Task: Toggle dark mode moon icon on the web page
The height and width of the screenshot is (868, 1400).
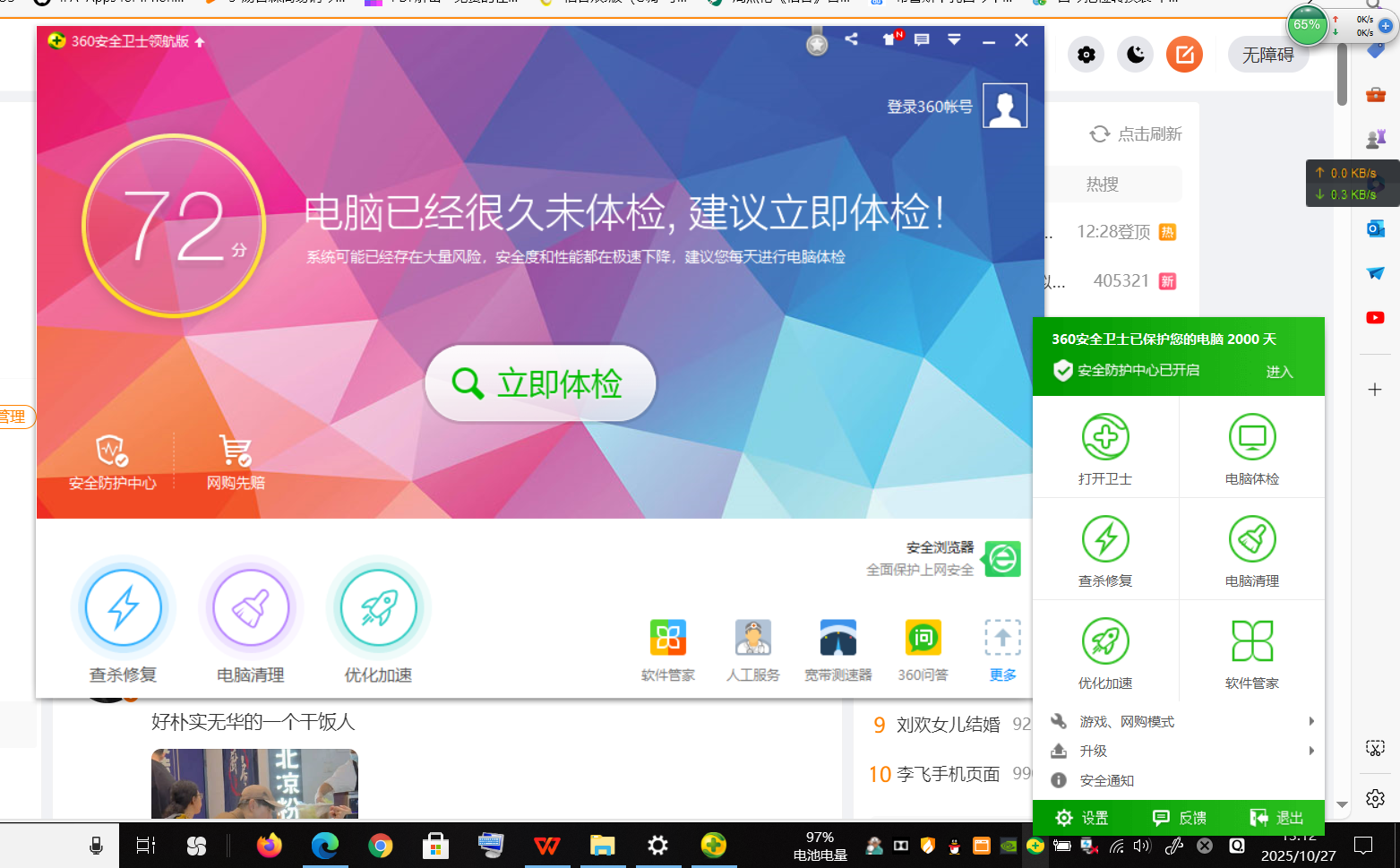Action: point(1136,55)
